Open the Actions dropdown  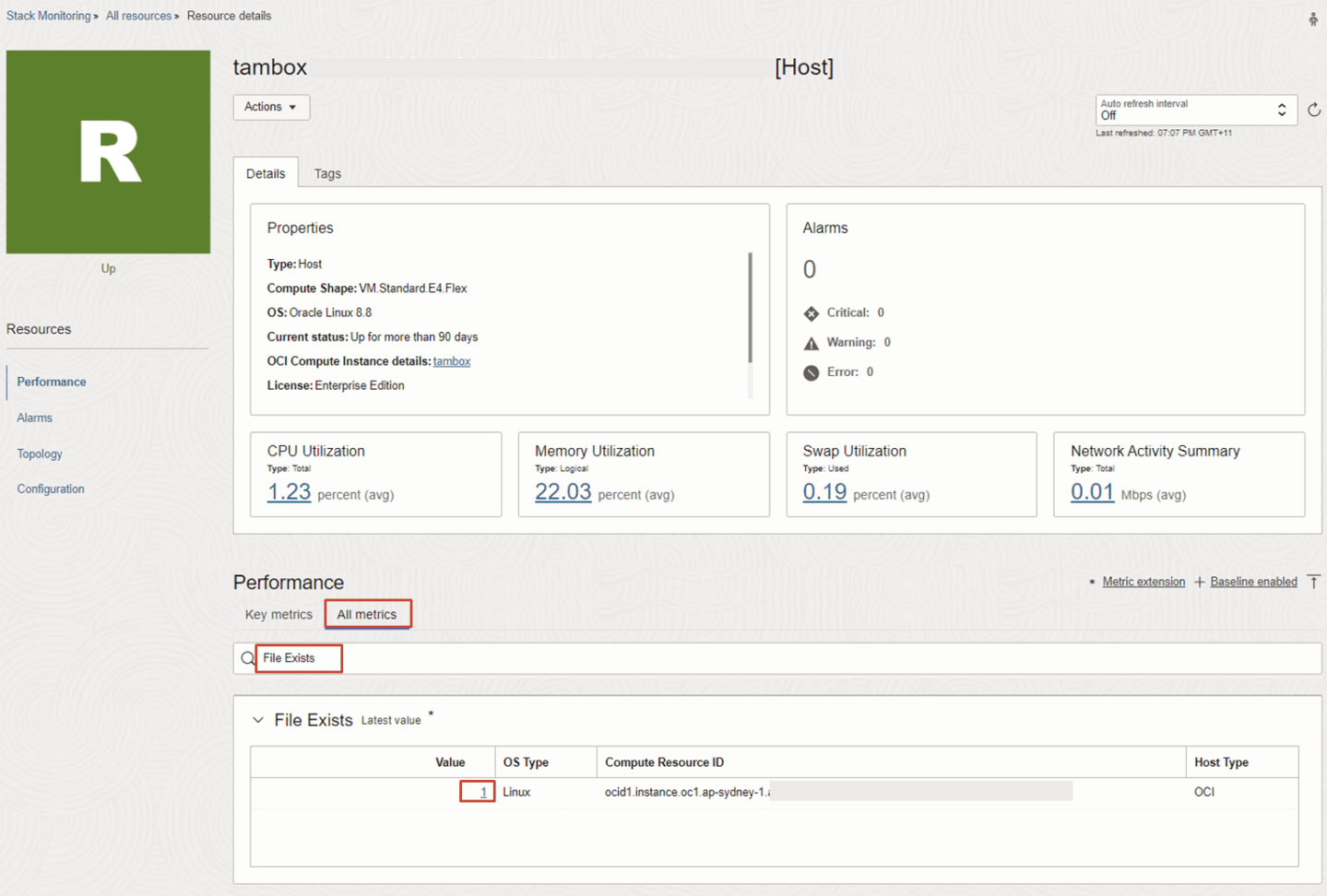tap(270, 107)
